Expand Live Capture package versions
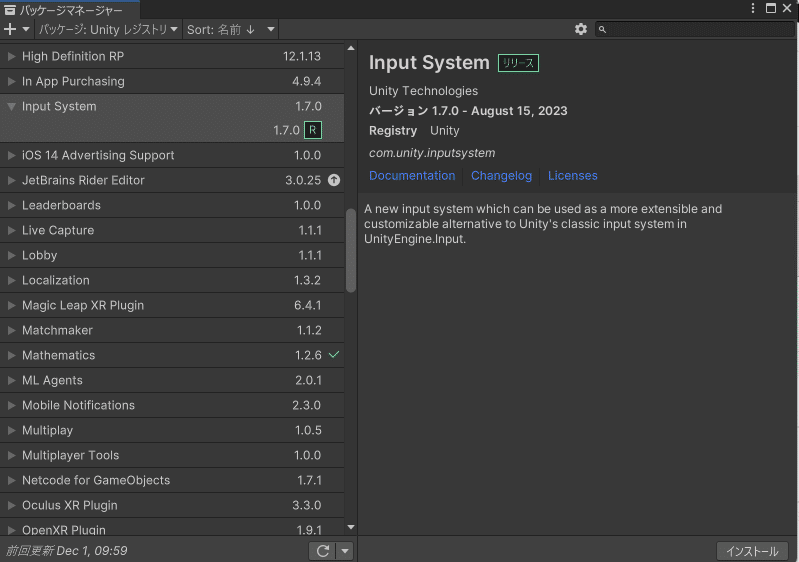This screenshot has width=799, height=562. click(x=11, y=230)
